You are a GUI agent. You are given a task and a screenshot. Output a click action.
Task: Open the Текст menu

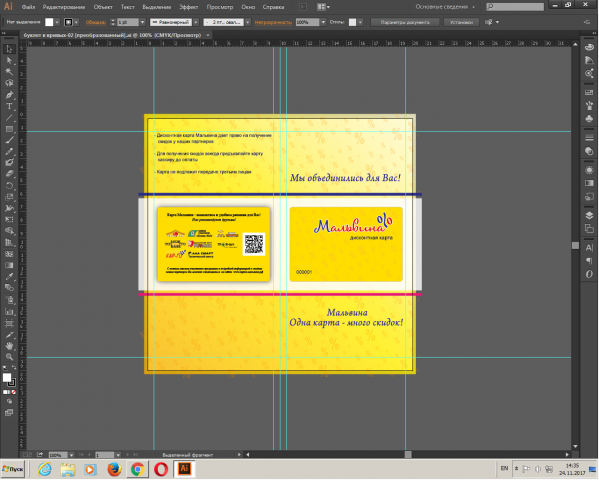point(128,7)
